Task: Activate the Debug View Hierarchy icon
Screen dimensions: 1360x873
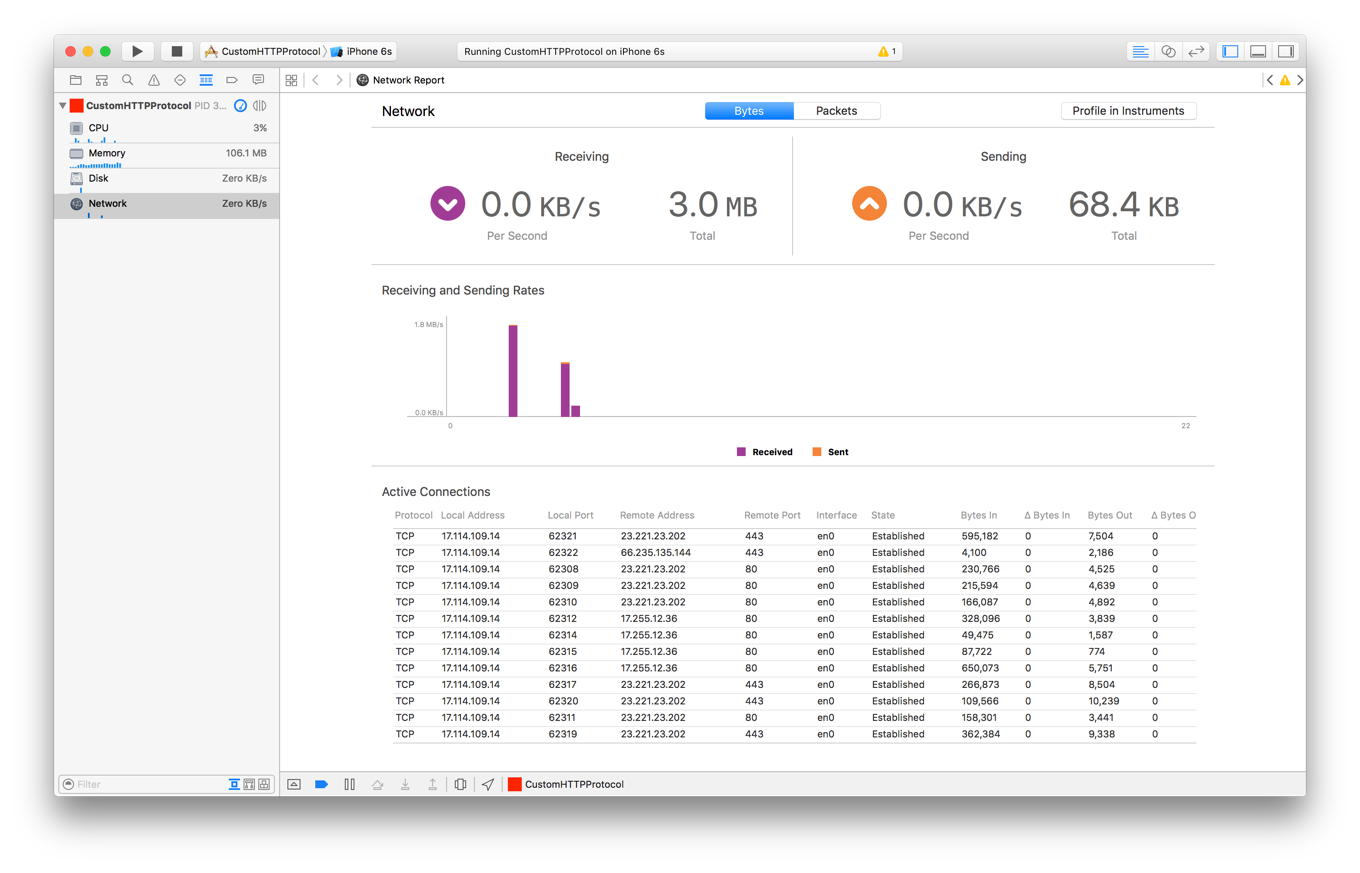Action: pos(459,784)
